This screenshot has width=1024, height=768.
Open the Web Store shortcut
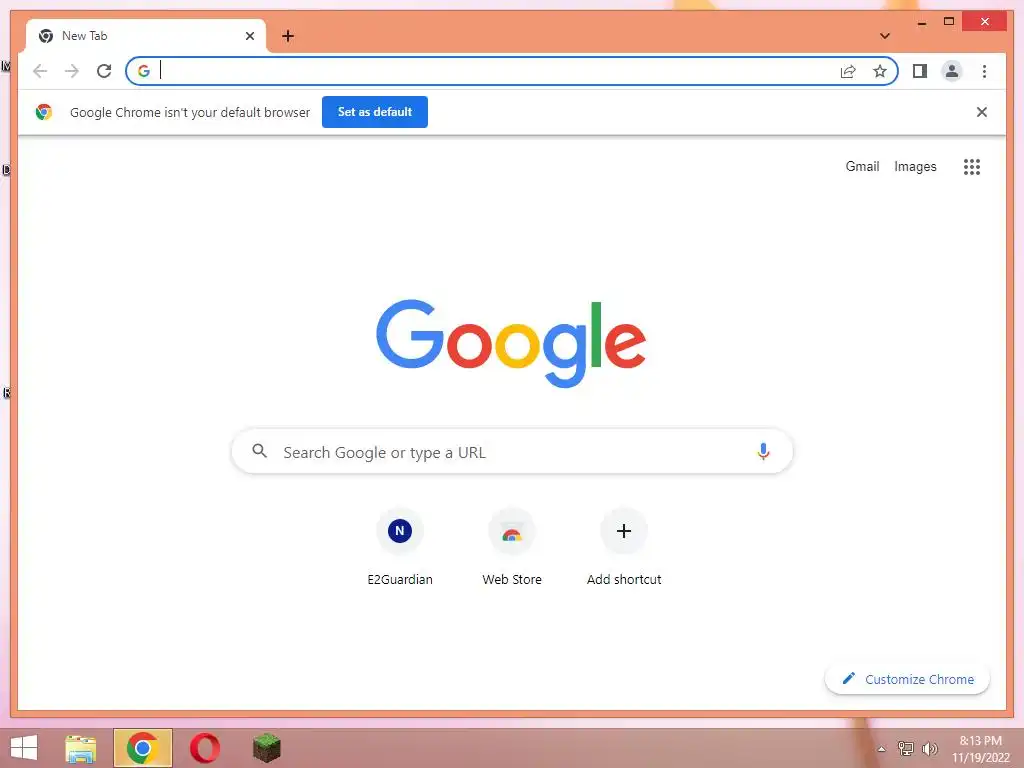click(x=512, y=547)
